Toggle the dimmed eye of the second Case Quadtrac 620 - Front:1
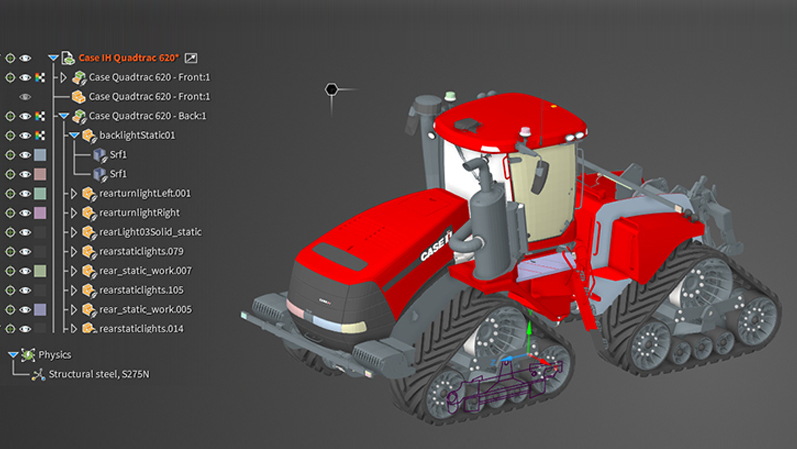Screen dimensions: 797x449 (x=25, y=97)
